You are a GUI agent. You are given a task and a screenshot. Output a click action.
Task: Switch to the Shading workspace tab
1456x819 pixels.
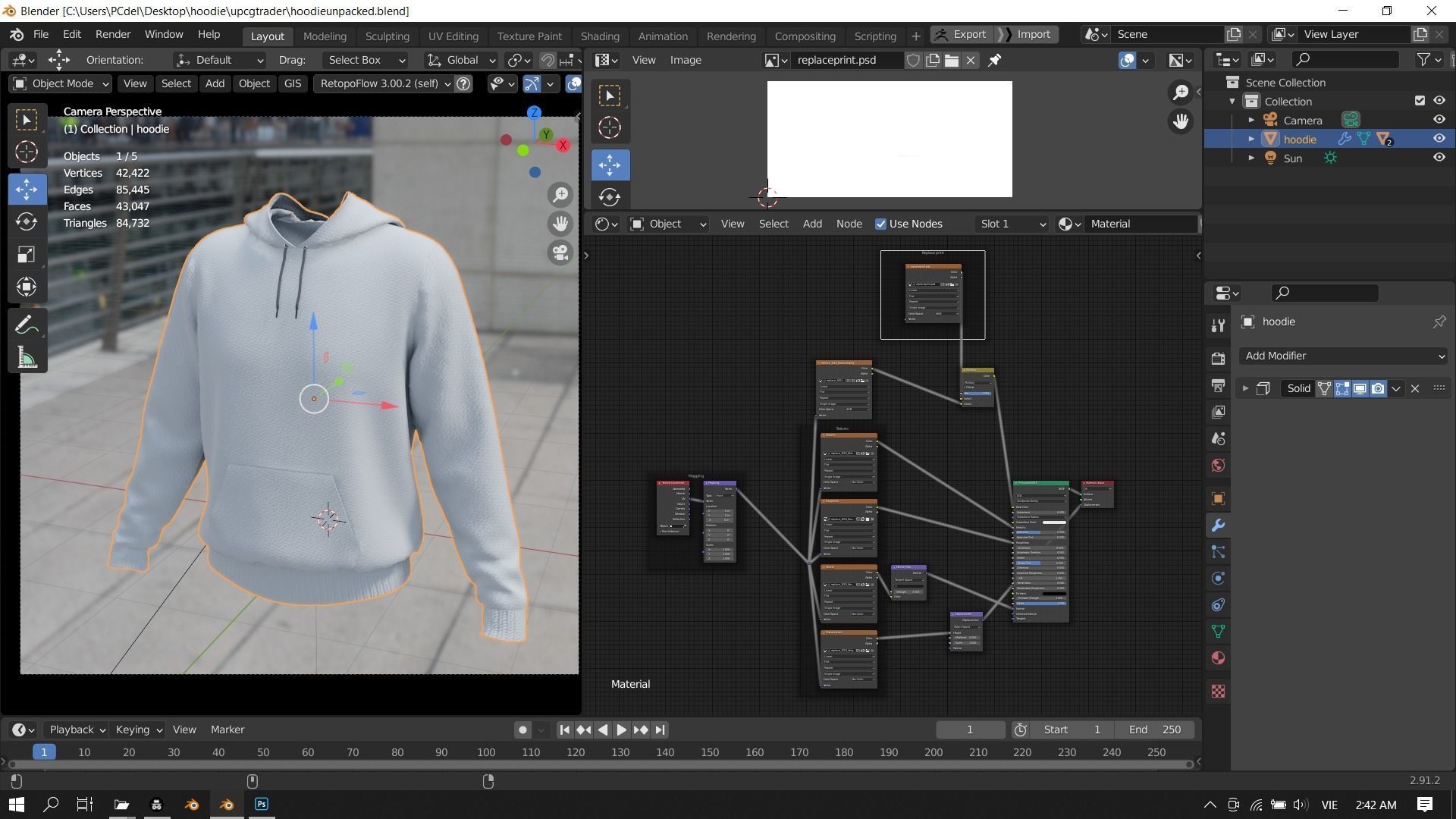[x=600, y=36]
